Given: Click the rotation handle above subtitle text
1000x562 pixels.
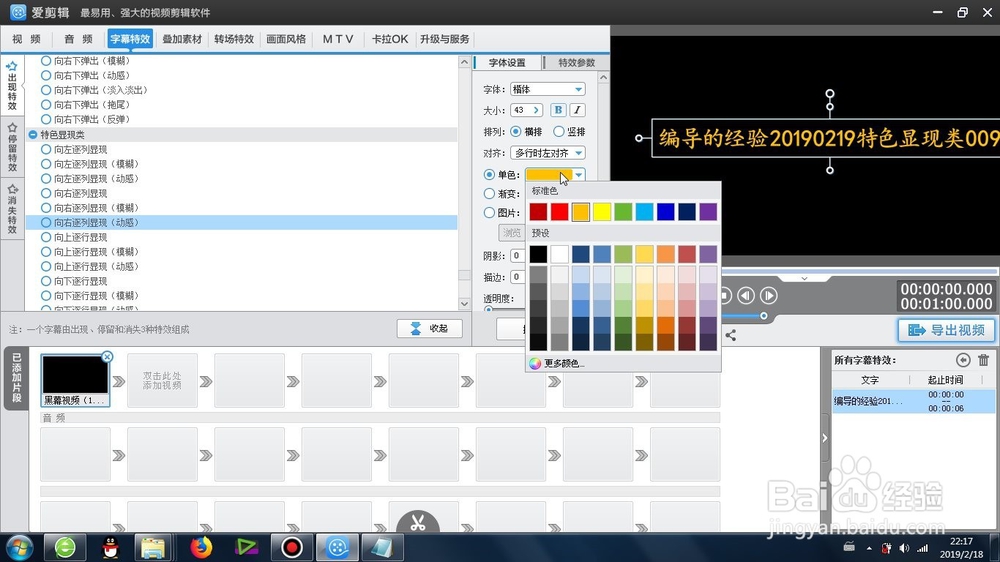Looking at the screenshot, I should tap(830, 93).
